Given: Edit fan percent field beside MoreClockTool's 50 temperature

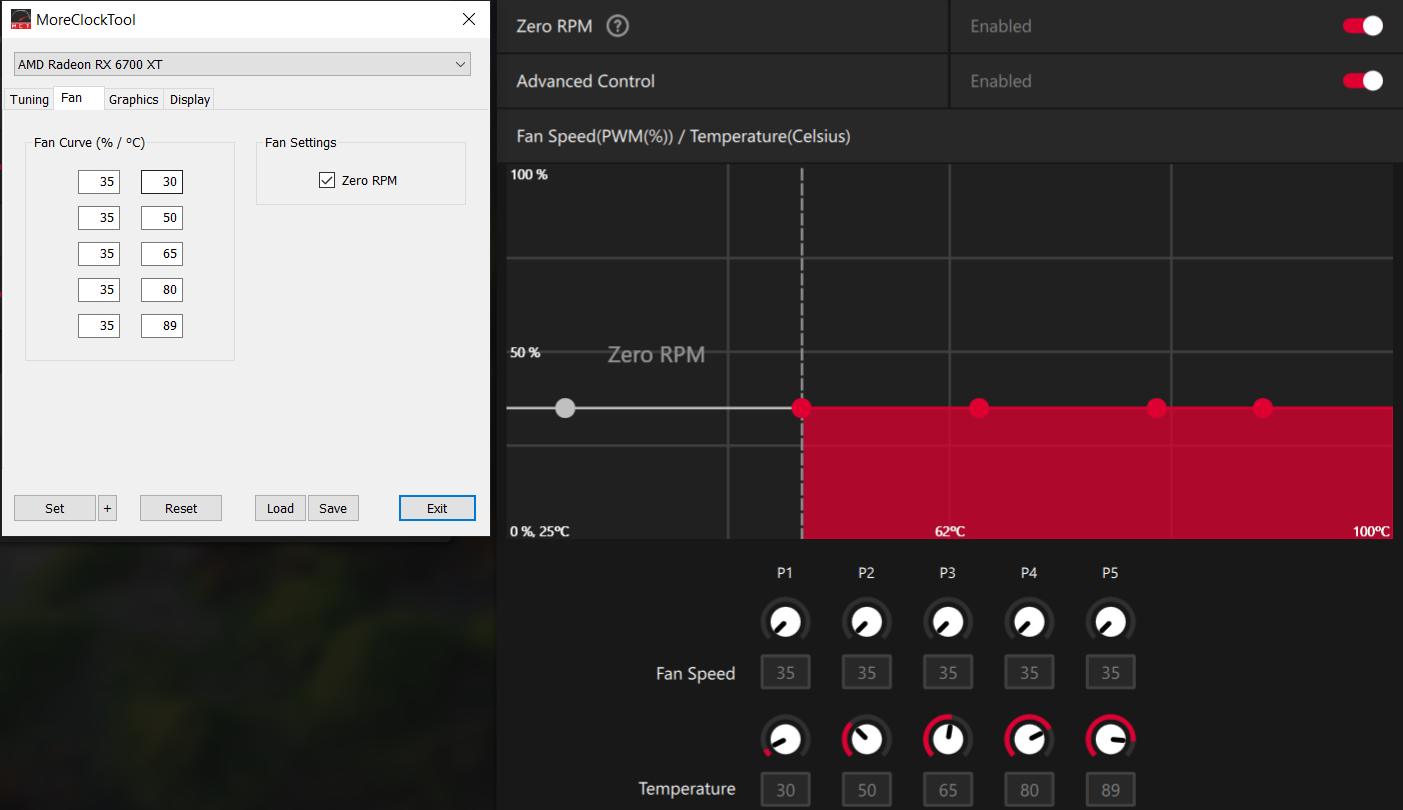Looking at the screenshot, I should click(99, 218).
